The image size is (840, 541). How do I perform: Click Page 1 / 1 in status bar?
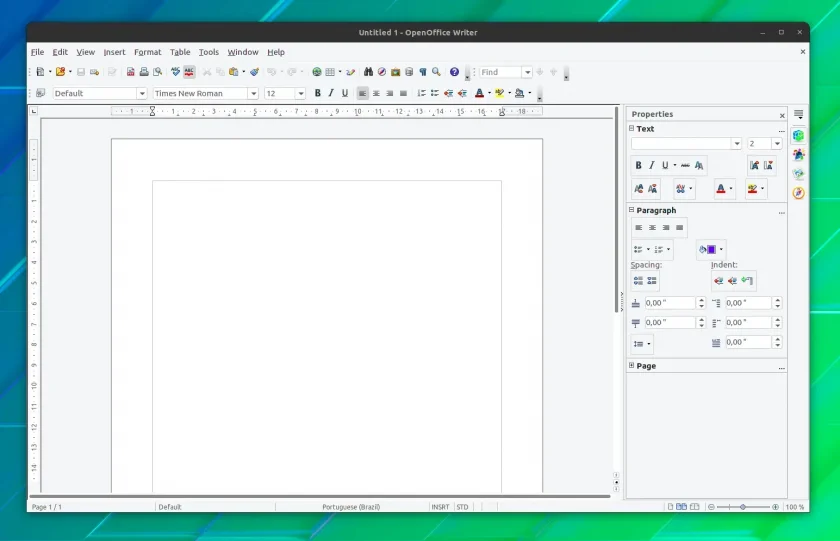point(47,507)
